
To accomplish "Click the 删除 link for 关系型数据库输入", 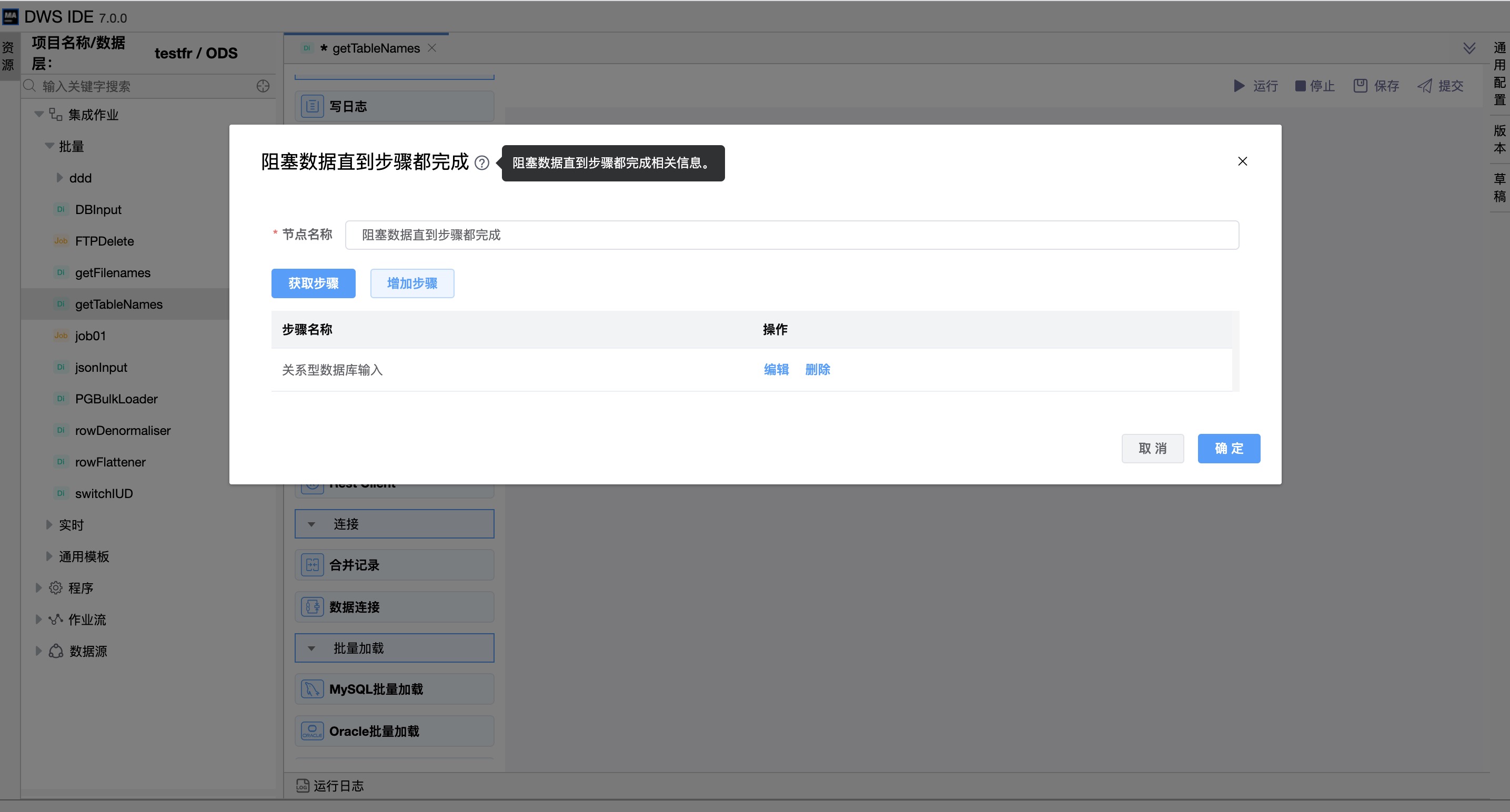I will [x=817, y=370].
